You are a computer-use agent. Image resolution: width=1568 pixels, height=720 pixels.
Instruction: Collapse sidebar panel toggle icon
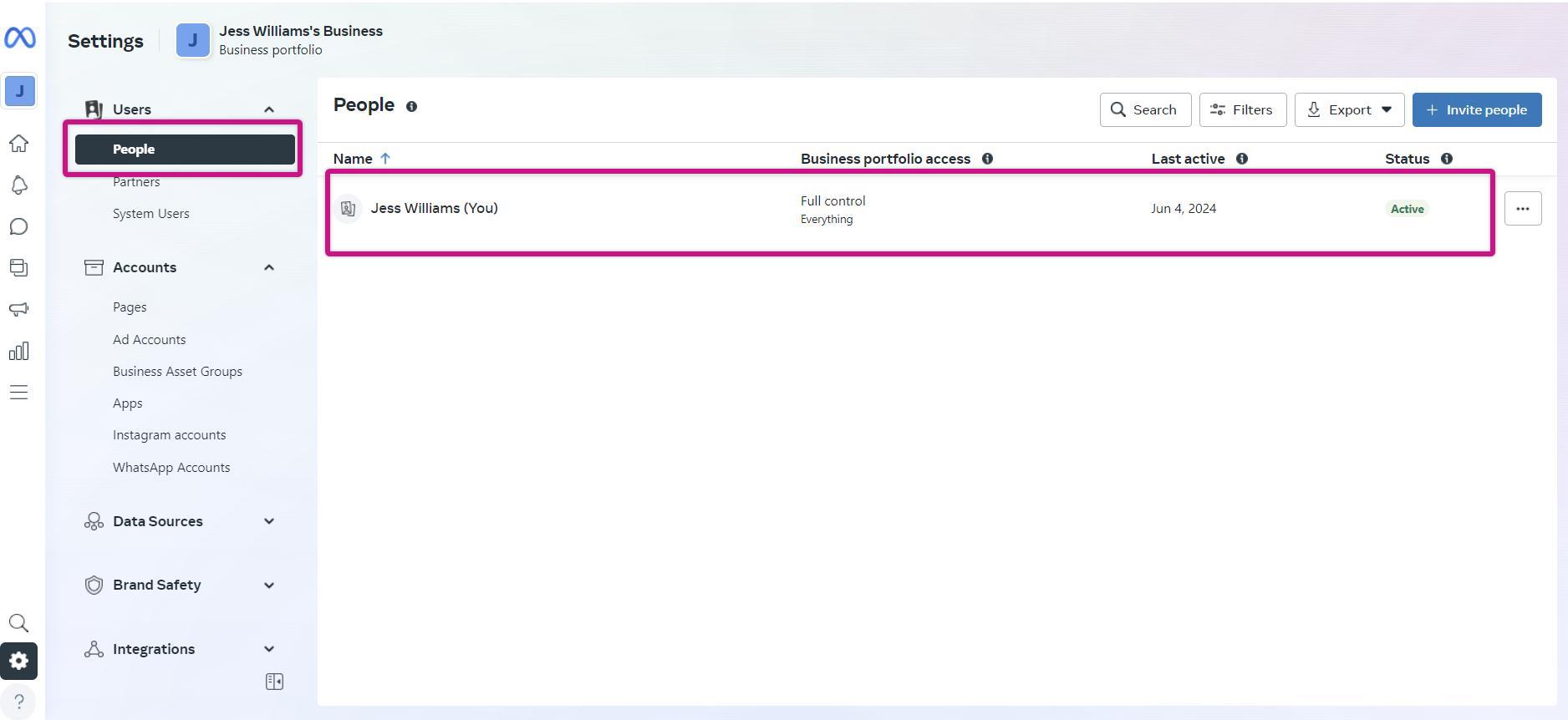pos(274,682)
